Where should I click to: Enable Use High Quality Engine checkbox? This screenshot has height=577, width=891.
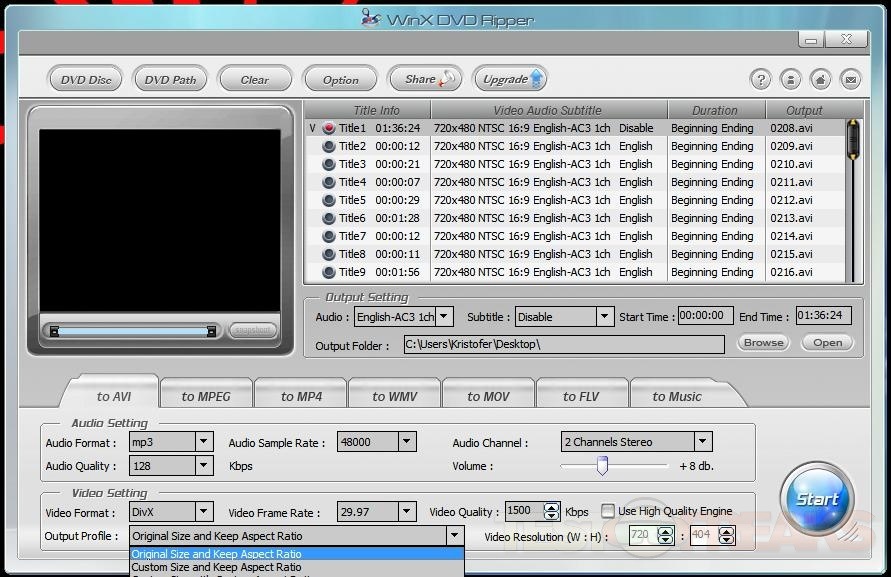pyautogui.click(x=607, y=511)
